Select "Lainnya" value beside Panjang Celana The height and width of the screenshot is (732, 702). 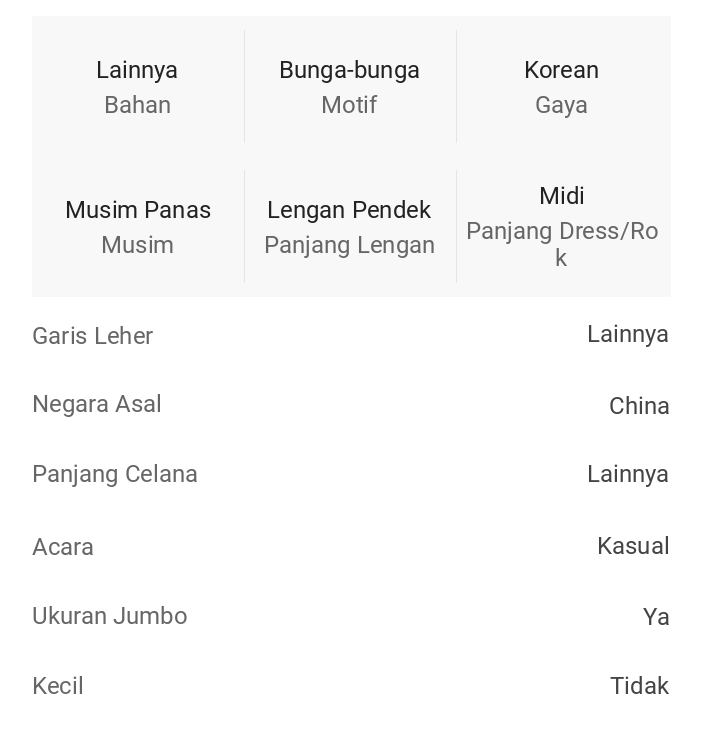[x=627, y=474]
